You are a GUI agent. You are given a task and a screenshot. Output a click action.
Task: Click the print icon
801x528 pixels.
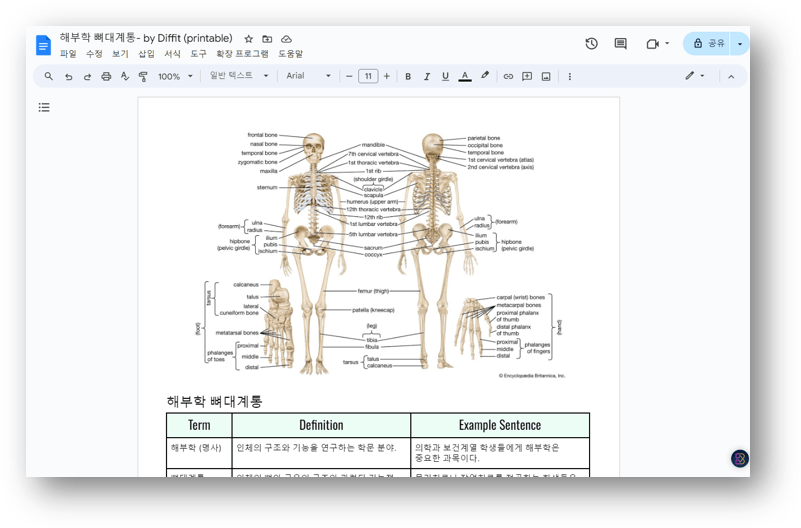pos(106,76)
